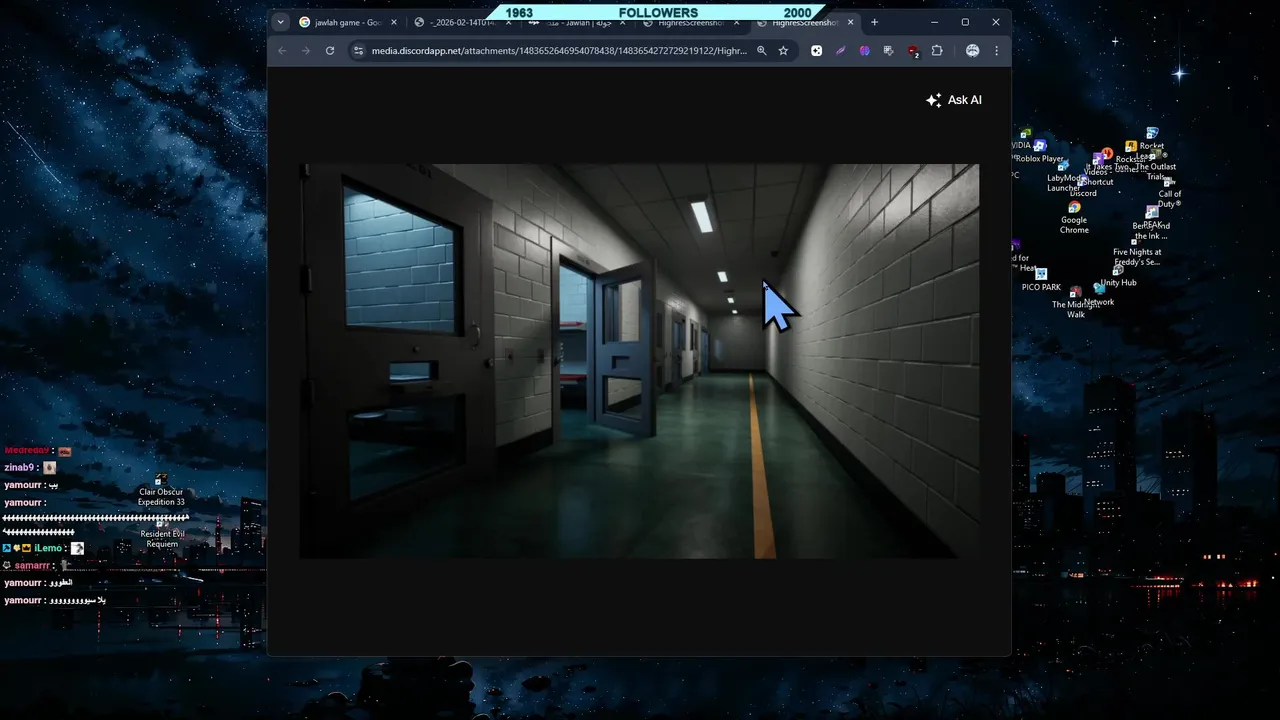Minimize the Chrome window

934,22
